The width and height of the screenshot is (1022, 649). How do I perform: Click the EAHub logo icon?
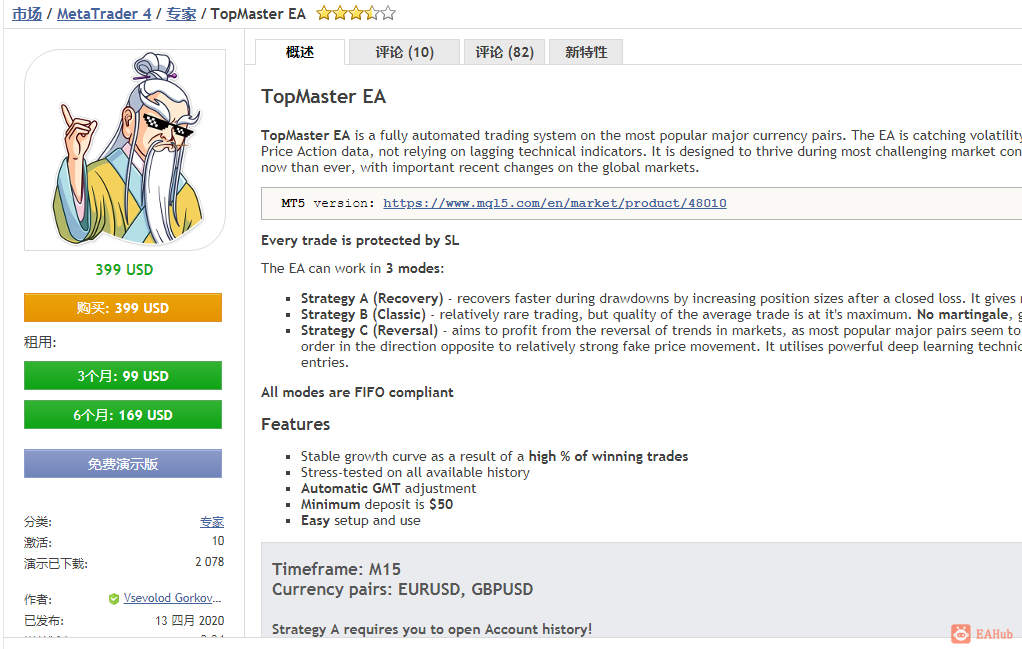coord(961,633)
